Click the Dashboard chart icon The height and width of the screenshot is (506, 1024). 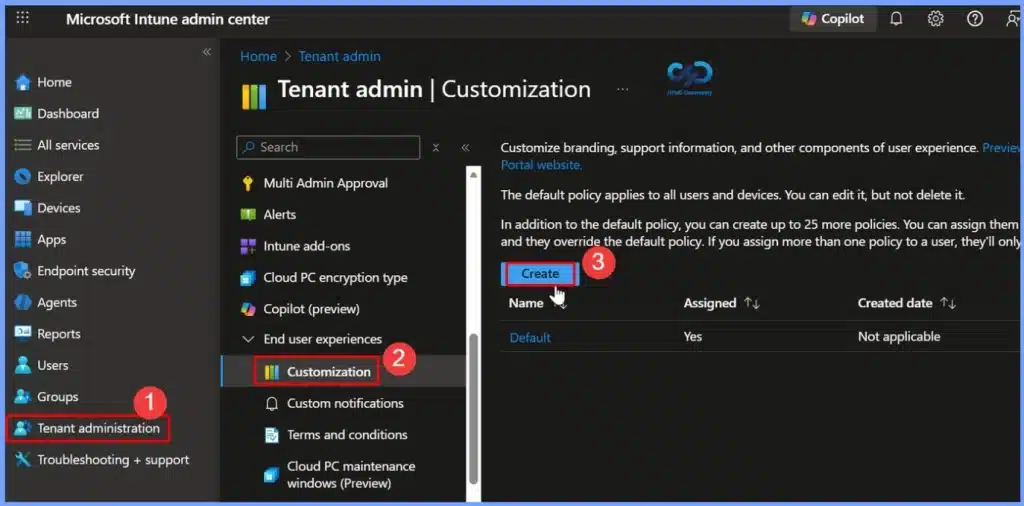[x=23, y=114]
